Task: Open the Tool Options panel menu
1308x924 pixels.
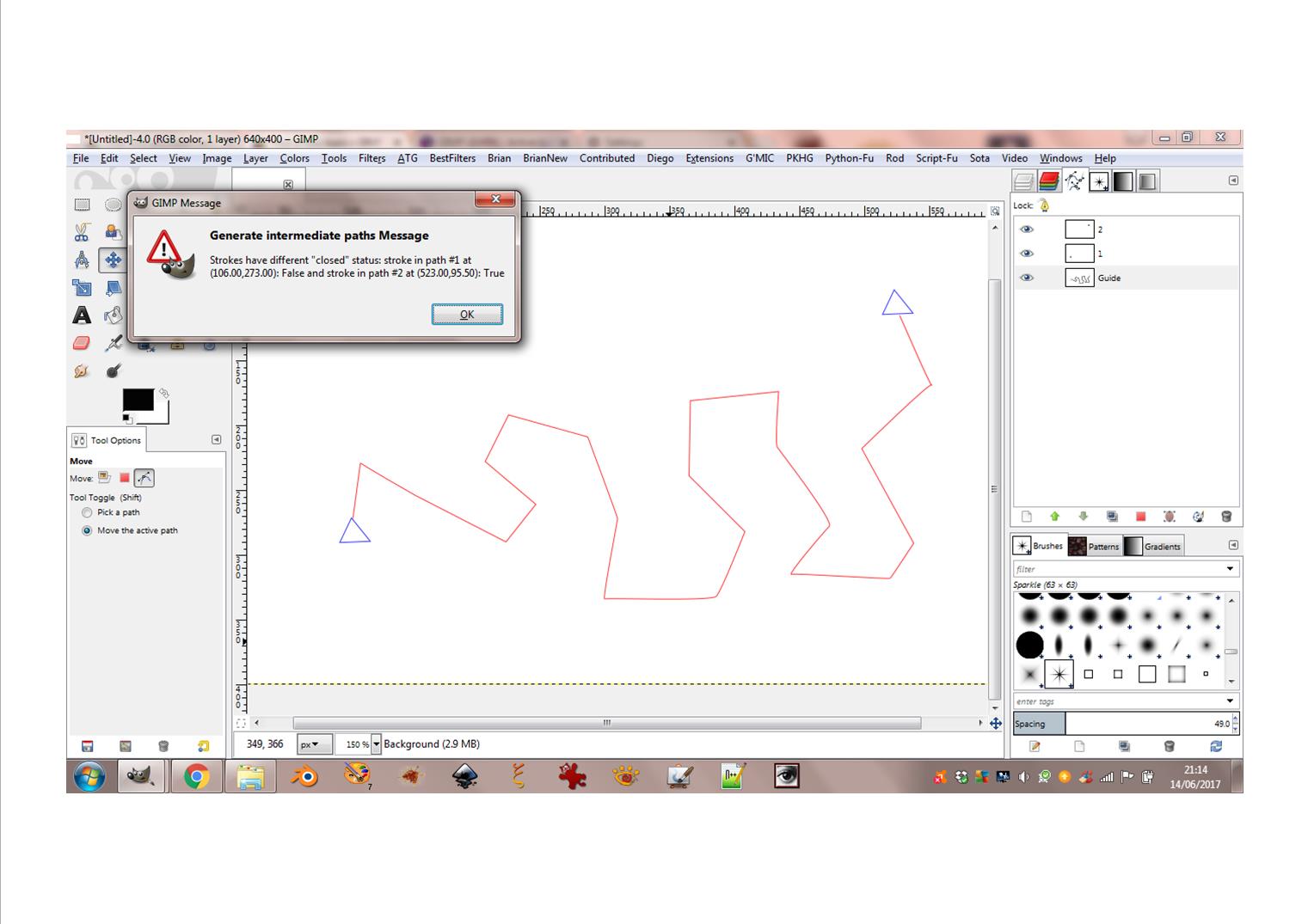Action: (216, 439)
